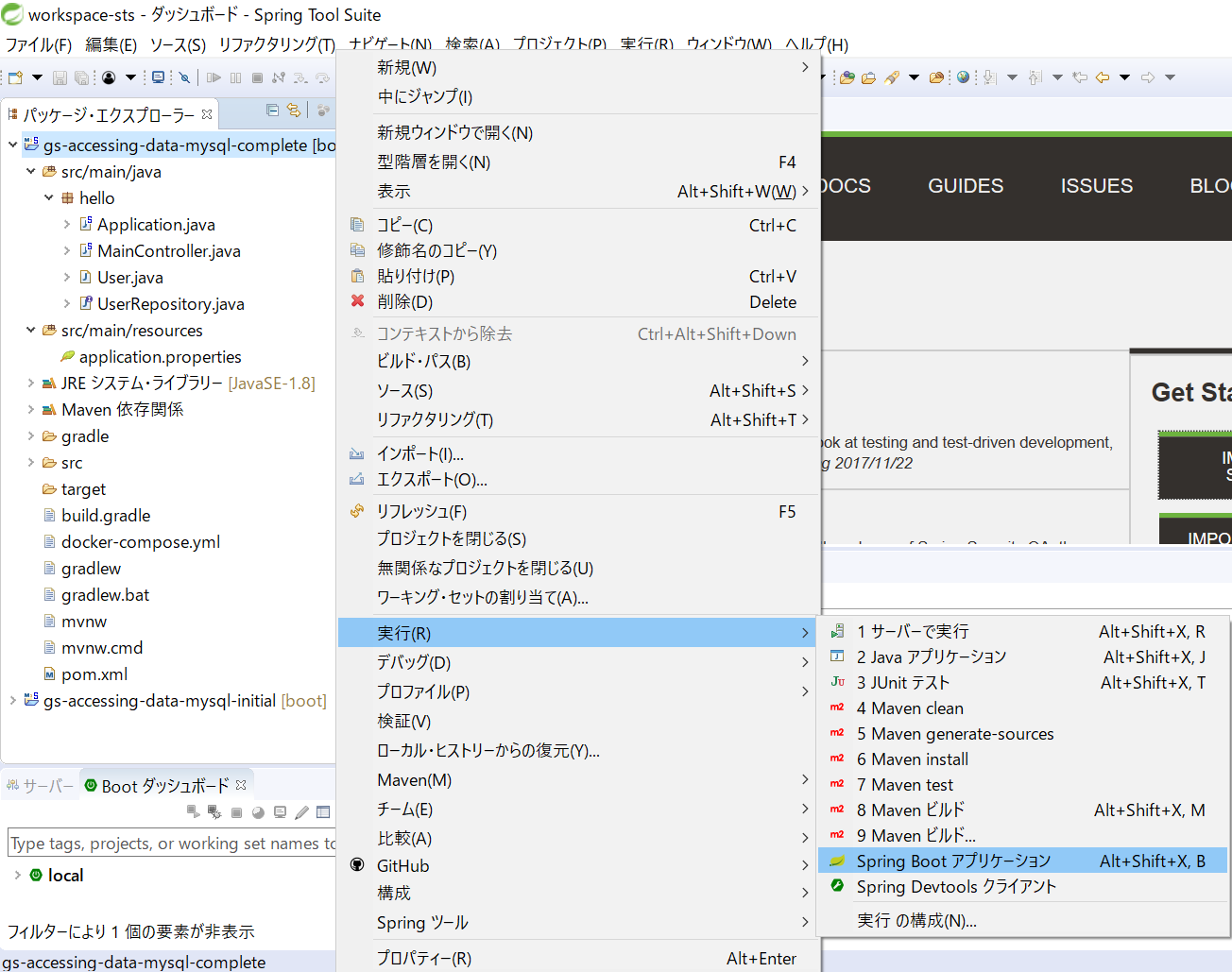
Task: Click the web browser globe toolbar icon
Action: (x=963, y=77)
